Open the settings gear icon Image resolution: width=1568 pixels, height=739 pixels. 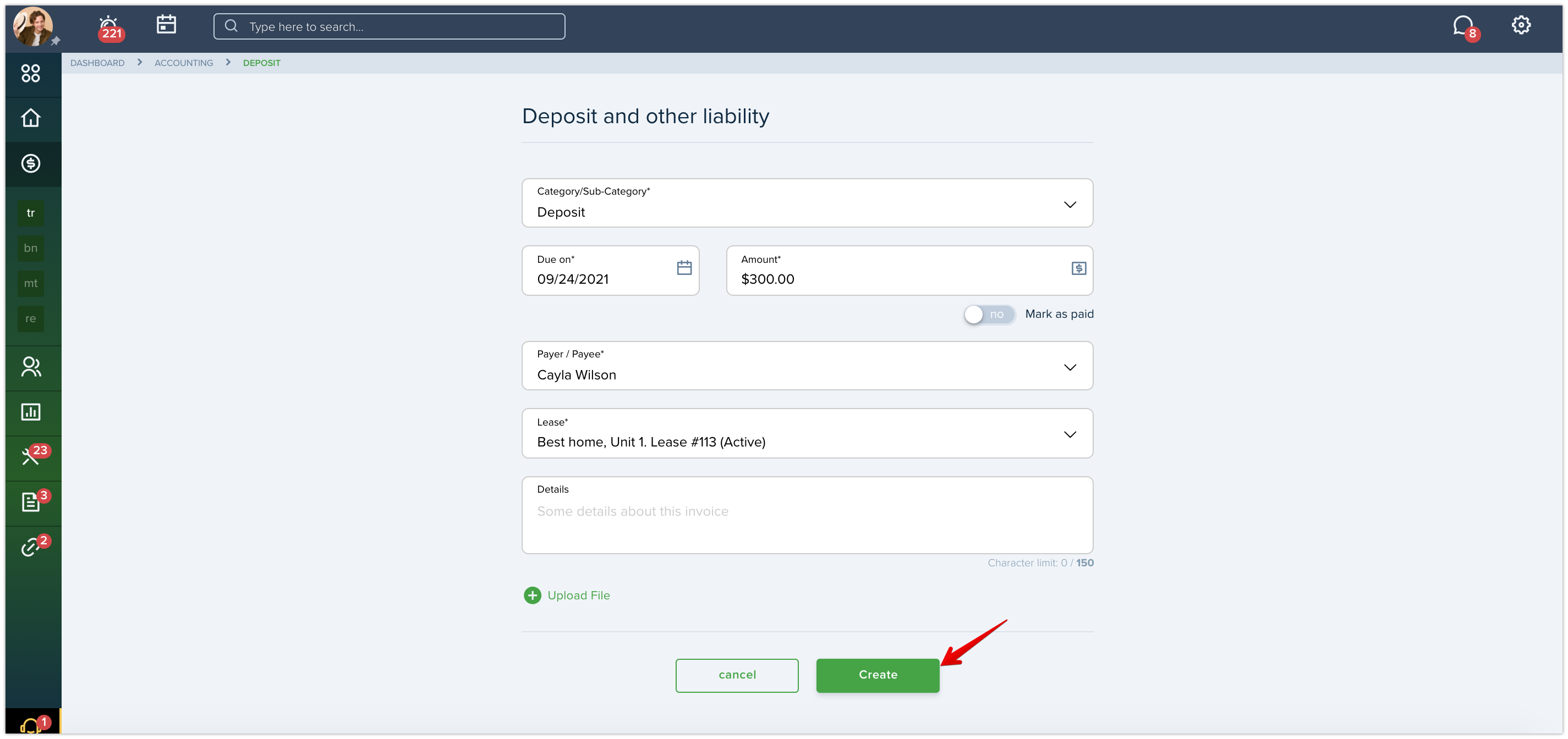(1521, 25)
